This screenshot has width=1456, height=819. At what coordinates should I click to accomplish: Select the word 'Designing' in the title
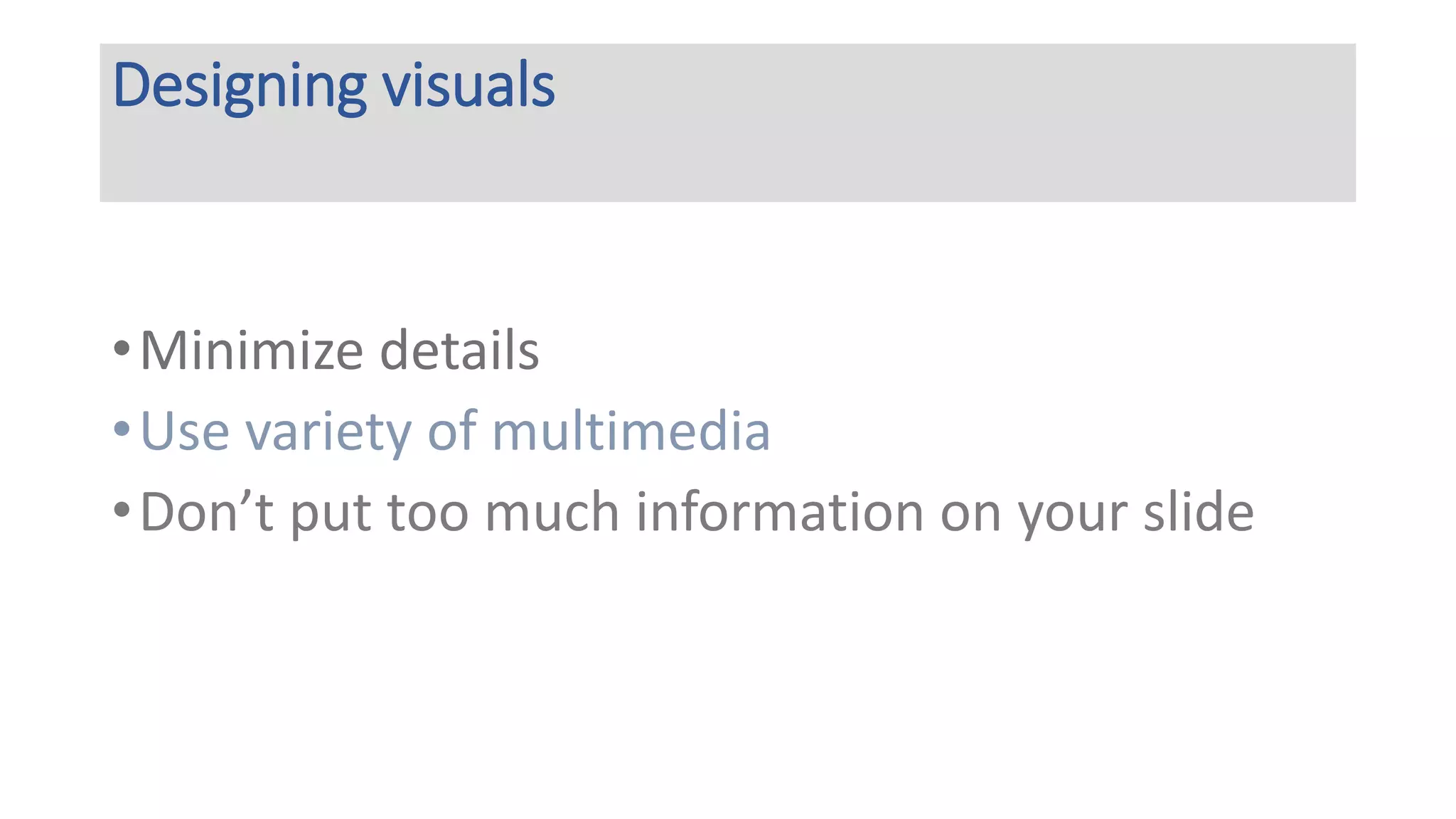[240, 87]
